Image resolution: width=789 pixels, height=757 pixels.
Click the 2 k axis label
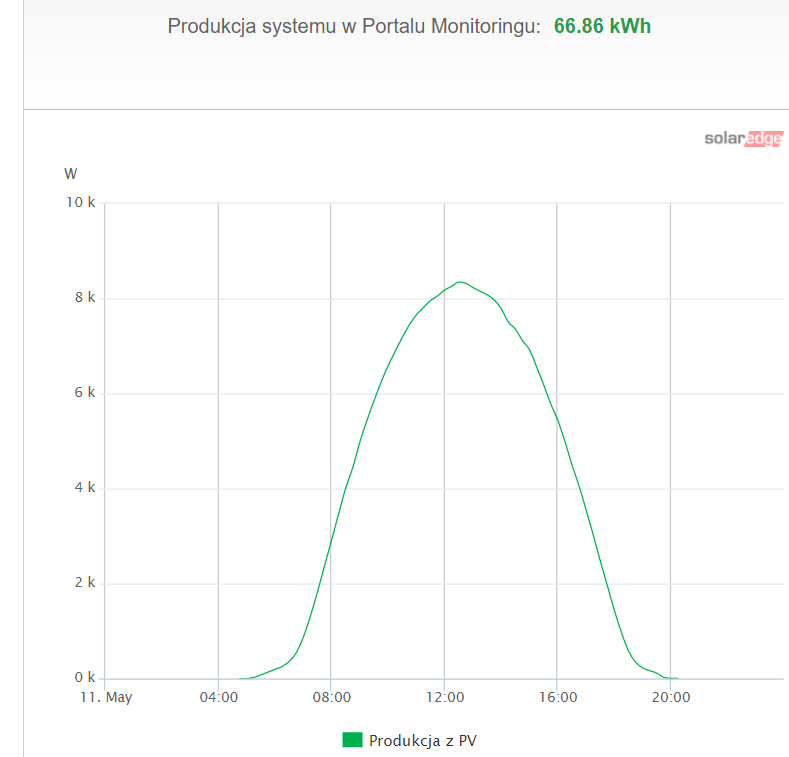click(x=85, y=582)
